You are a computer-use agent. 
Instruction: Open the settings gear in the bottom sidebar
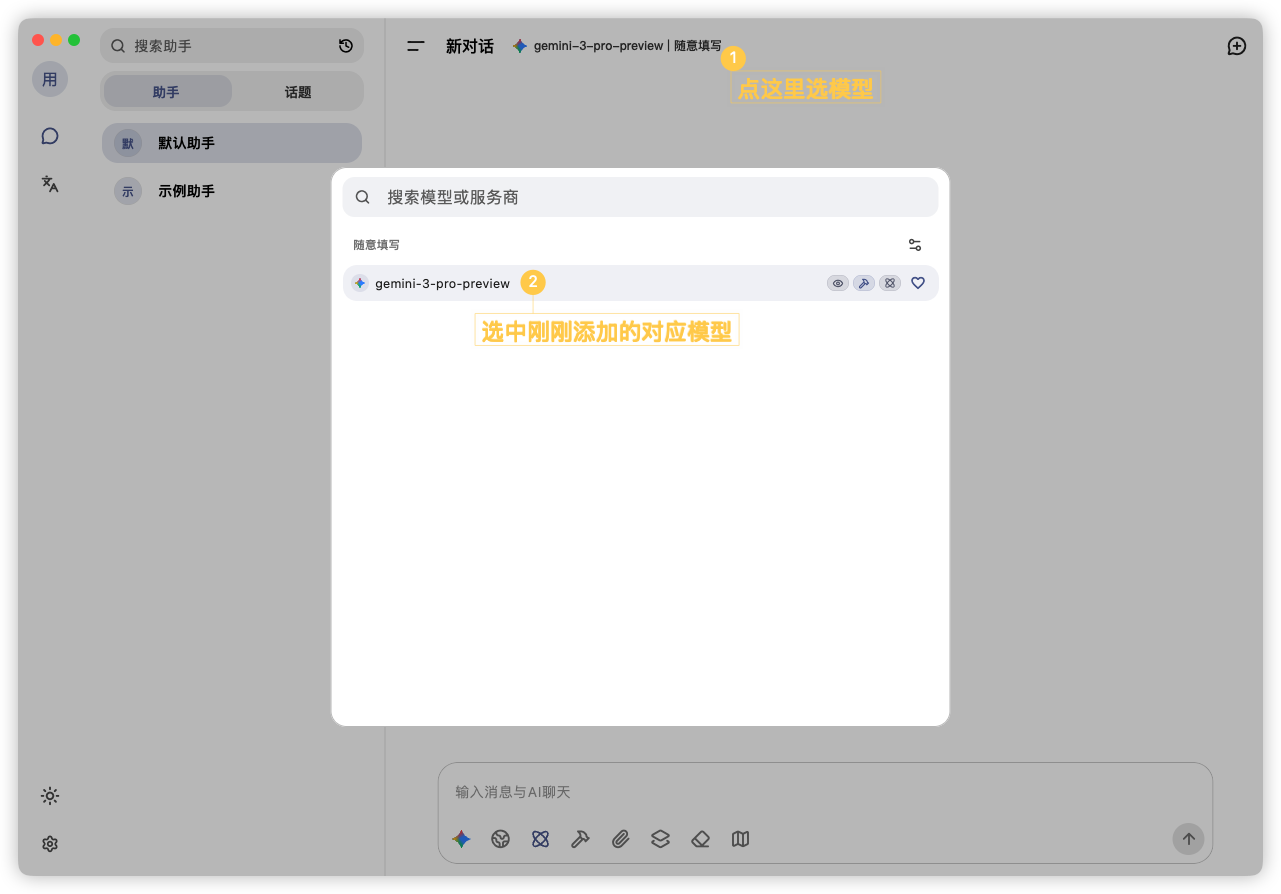(49, 843)
